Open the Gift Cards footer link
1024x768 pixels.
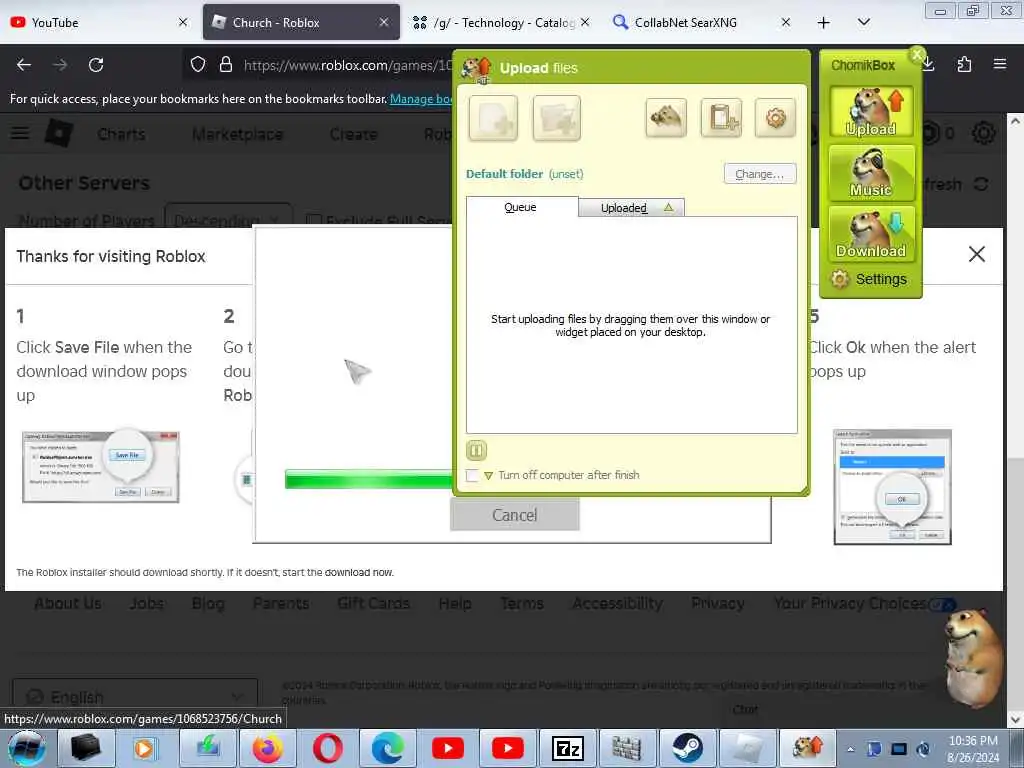[x=374, y=603]
